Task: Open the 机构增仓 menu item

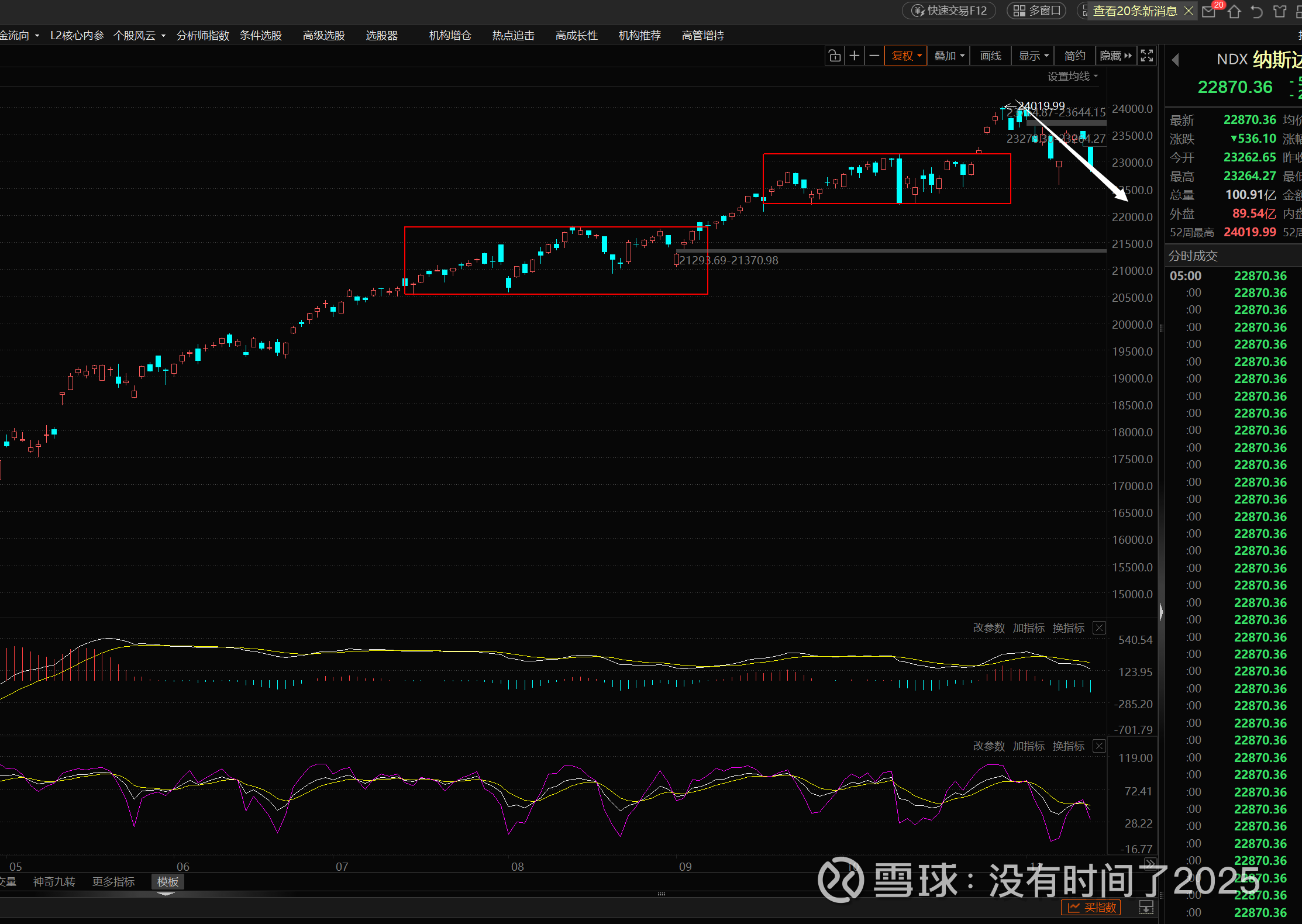Action: [x=450, y=36]
